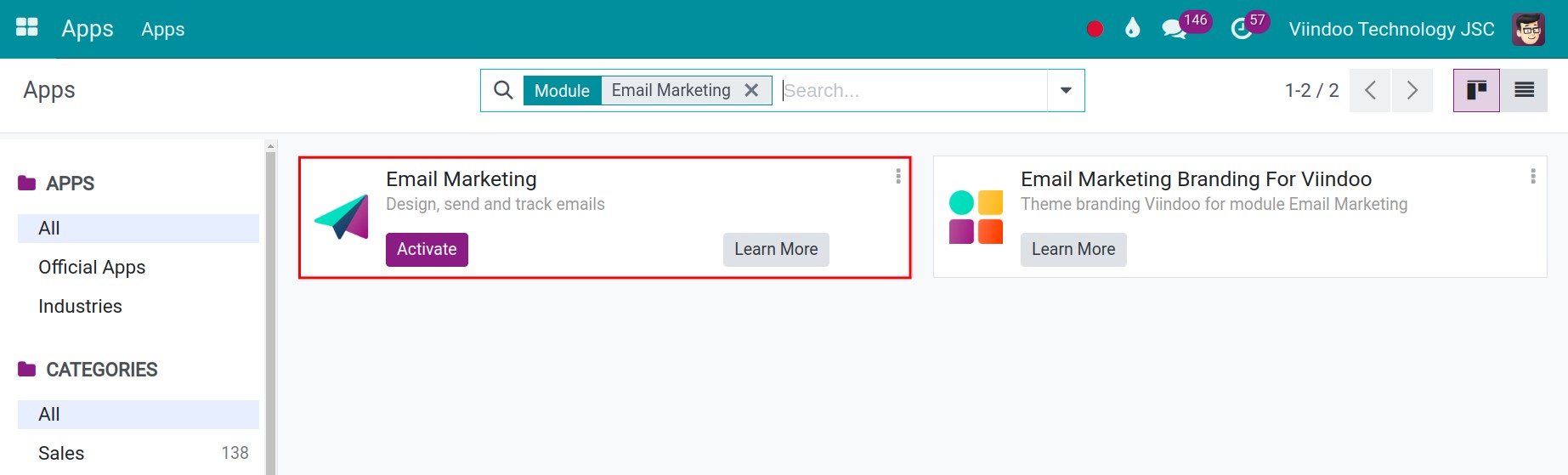Image resolution: width=1568 pixels, height=475 pixels.
Task: Click Learn More on Branding For Viindoo card
Action: [1073, 249]
